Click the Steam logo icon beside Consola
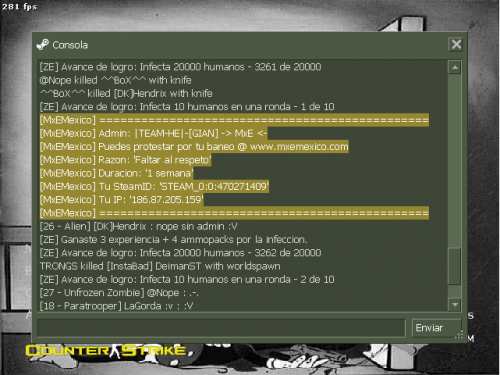500x375 pixels. coord(43,45)
